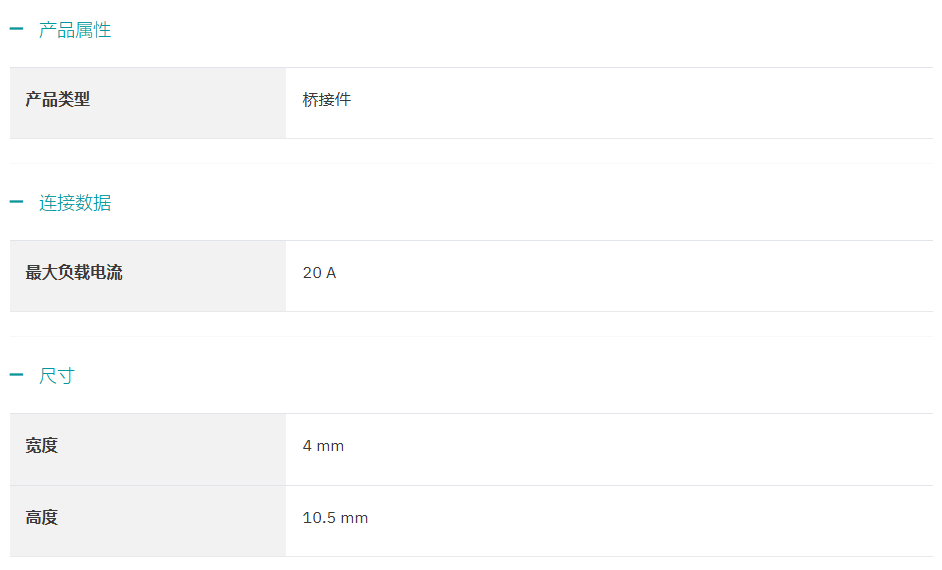942x570 pixels.
Task: Click the 宽度 label cell
Action: click(148, 449)
